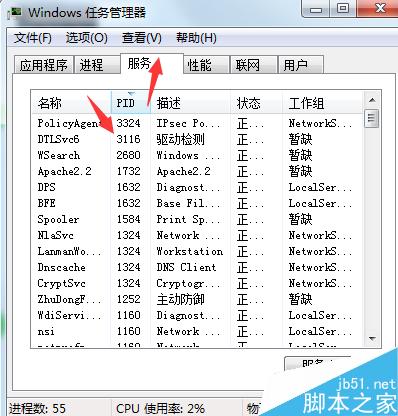Select the LanmanWo... service row

coord(197,251)
